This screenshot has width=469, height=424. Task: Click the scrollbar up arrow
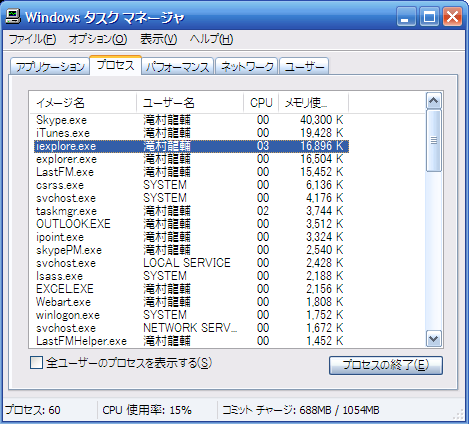pos(434,101)
